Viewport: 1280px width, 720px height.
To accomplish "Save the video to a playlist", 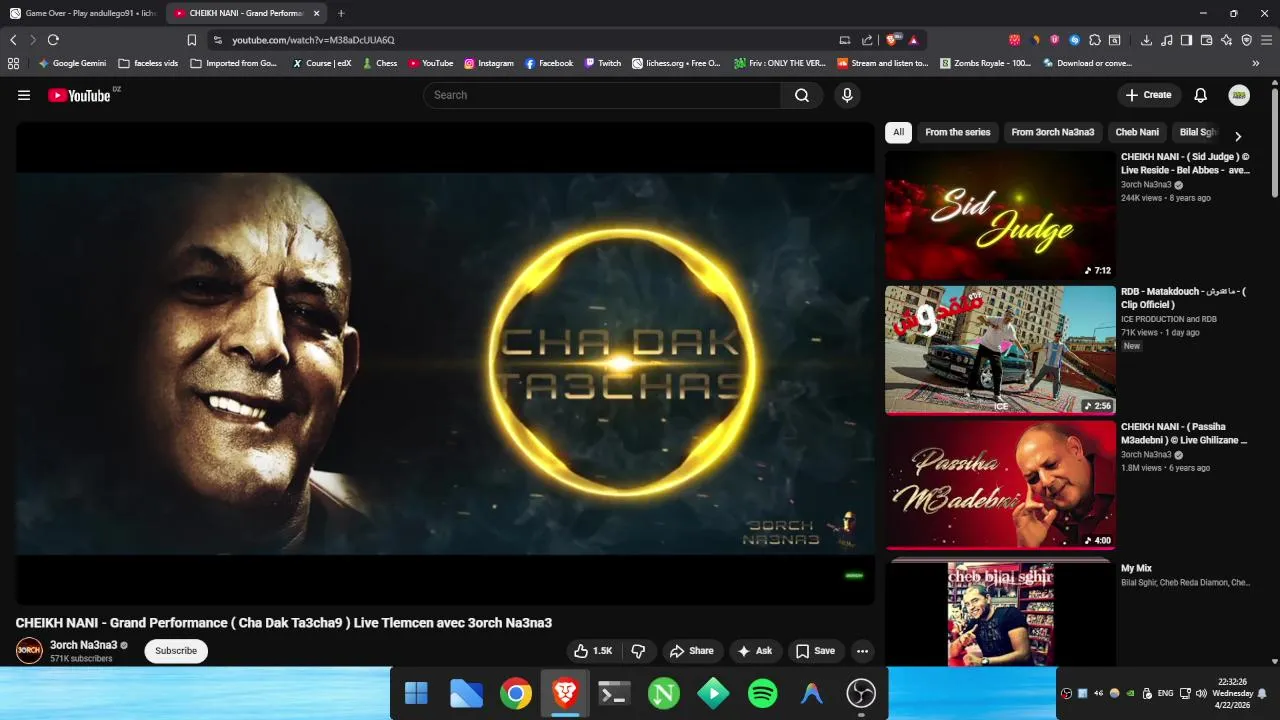I will point(815,651).
